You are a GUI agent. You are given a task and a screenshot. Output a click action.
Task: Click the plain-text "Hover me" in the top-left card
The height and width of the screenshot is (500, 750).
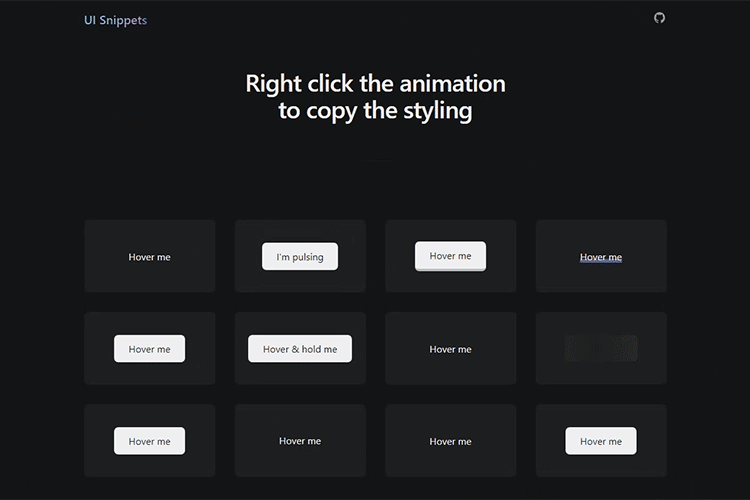coord(150,257)
